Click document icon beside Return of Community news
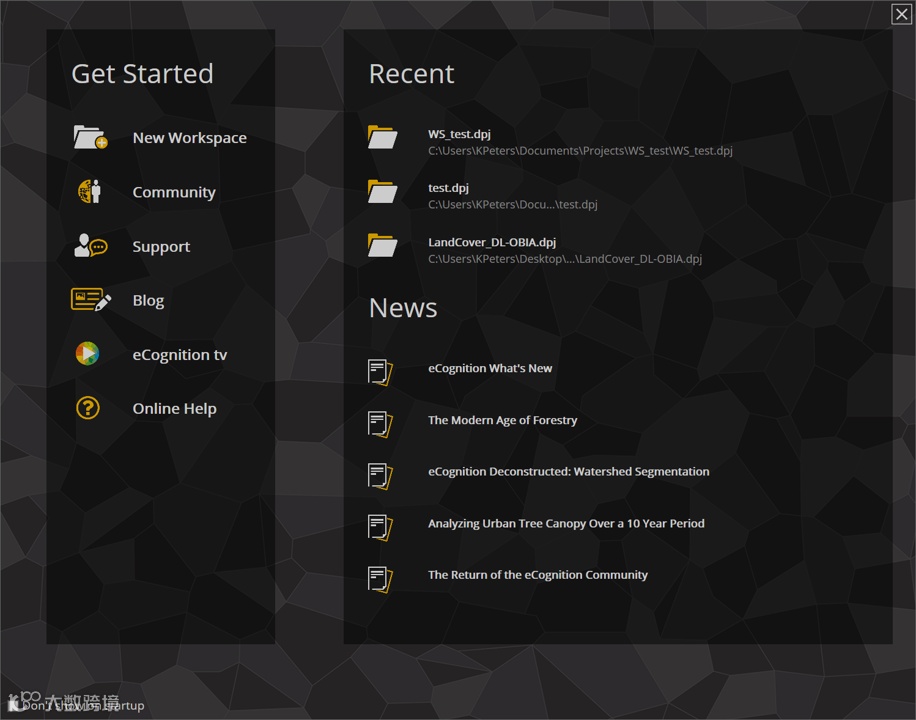 click(x=380, y=579)
